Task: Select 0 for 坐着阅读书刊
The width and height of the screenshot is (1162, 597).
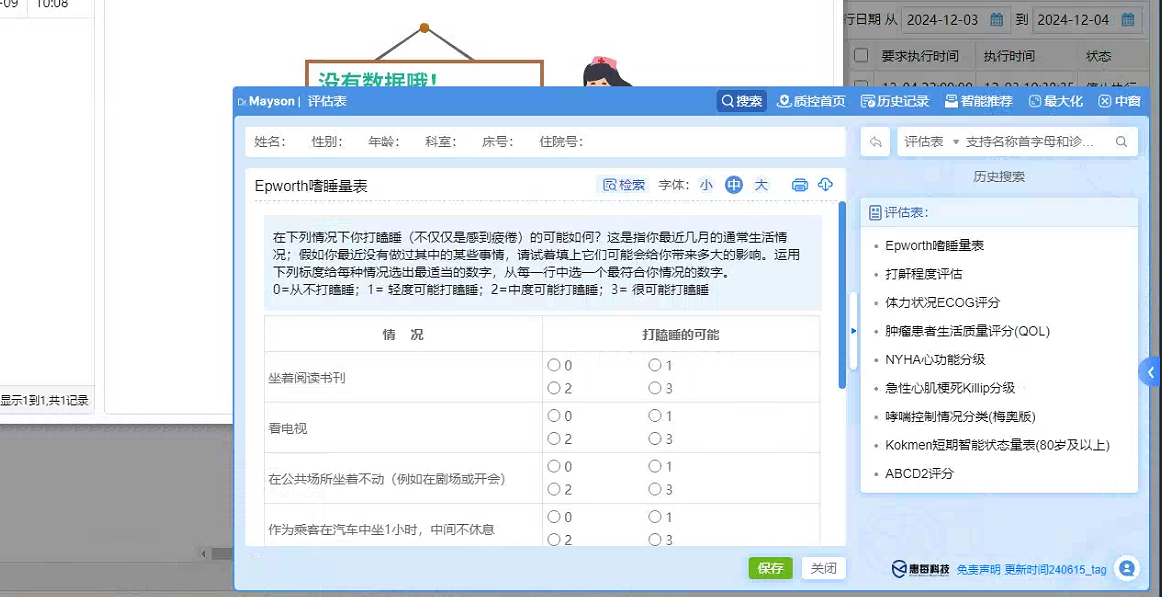Action: (x=554, y=365)
